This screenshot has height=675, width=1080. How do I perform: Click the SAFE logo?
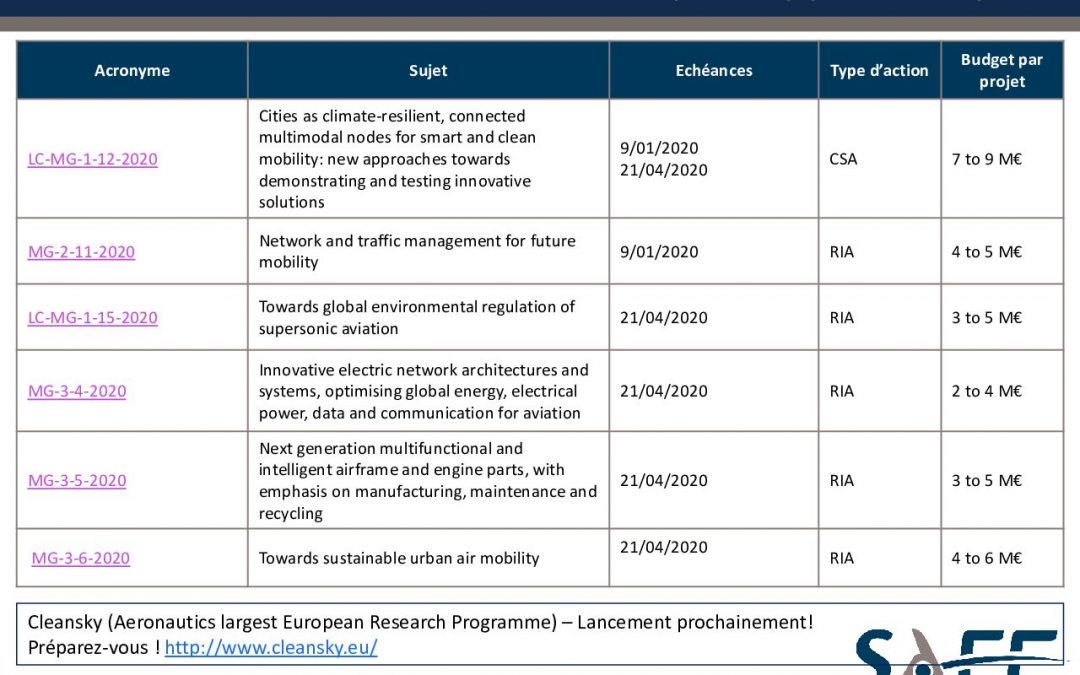coord(955,652)
